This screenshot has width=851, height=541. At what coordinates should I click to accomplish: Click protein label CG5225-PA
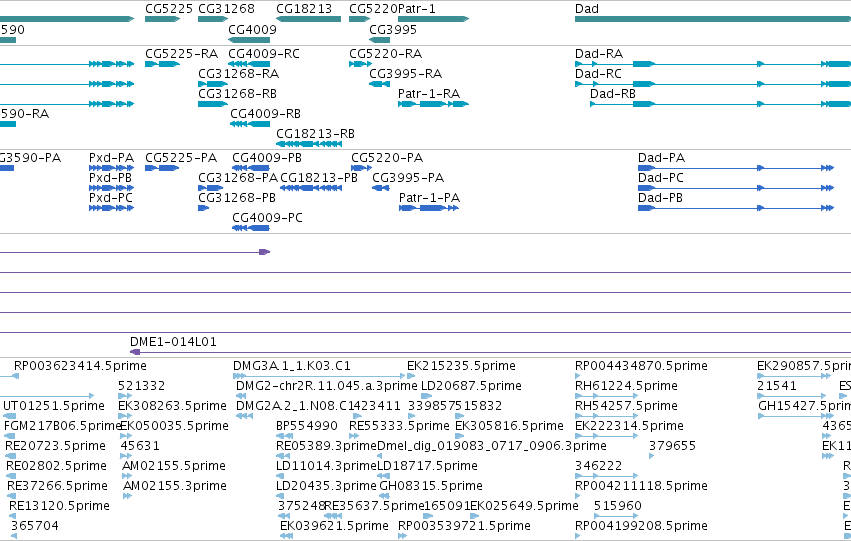coord(181,158)
